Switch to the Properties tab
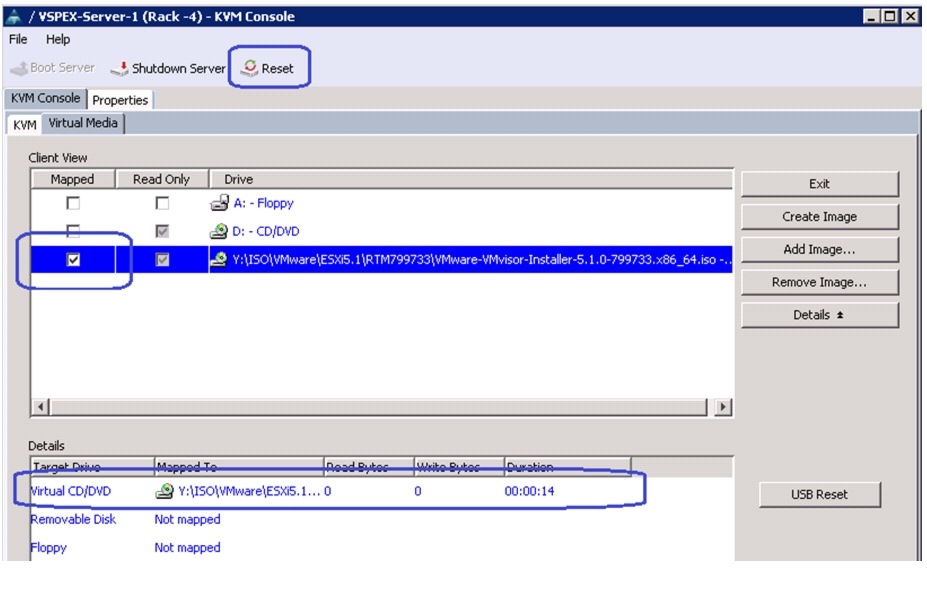This screenshot has width=927, height=600. 120,100
